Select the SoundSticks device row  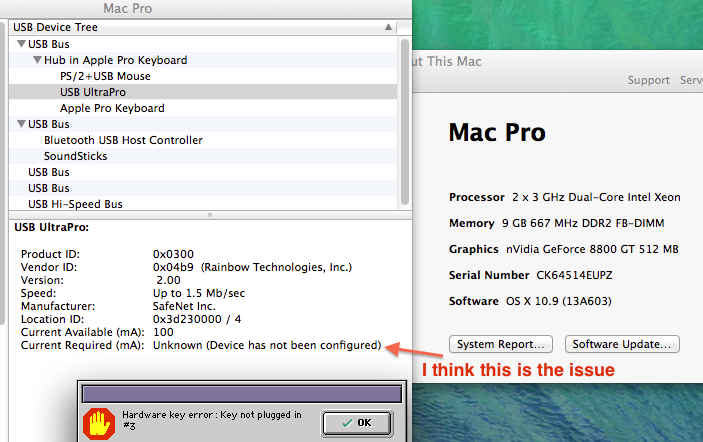(x=203, y=156)
